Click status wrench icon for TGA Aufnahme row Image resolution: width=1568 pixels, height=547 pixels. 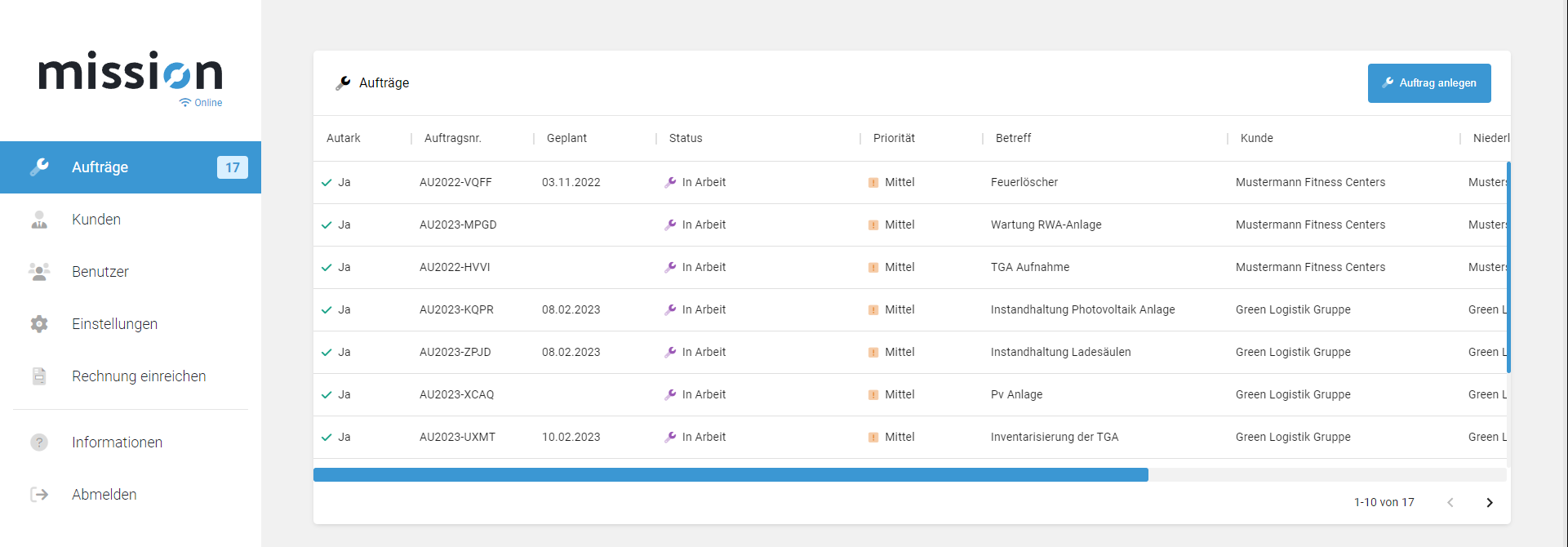click(670, 268)
